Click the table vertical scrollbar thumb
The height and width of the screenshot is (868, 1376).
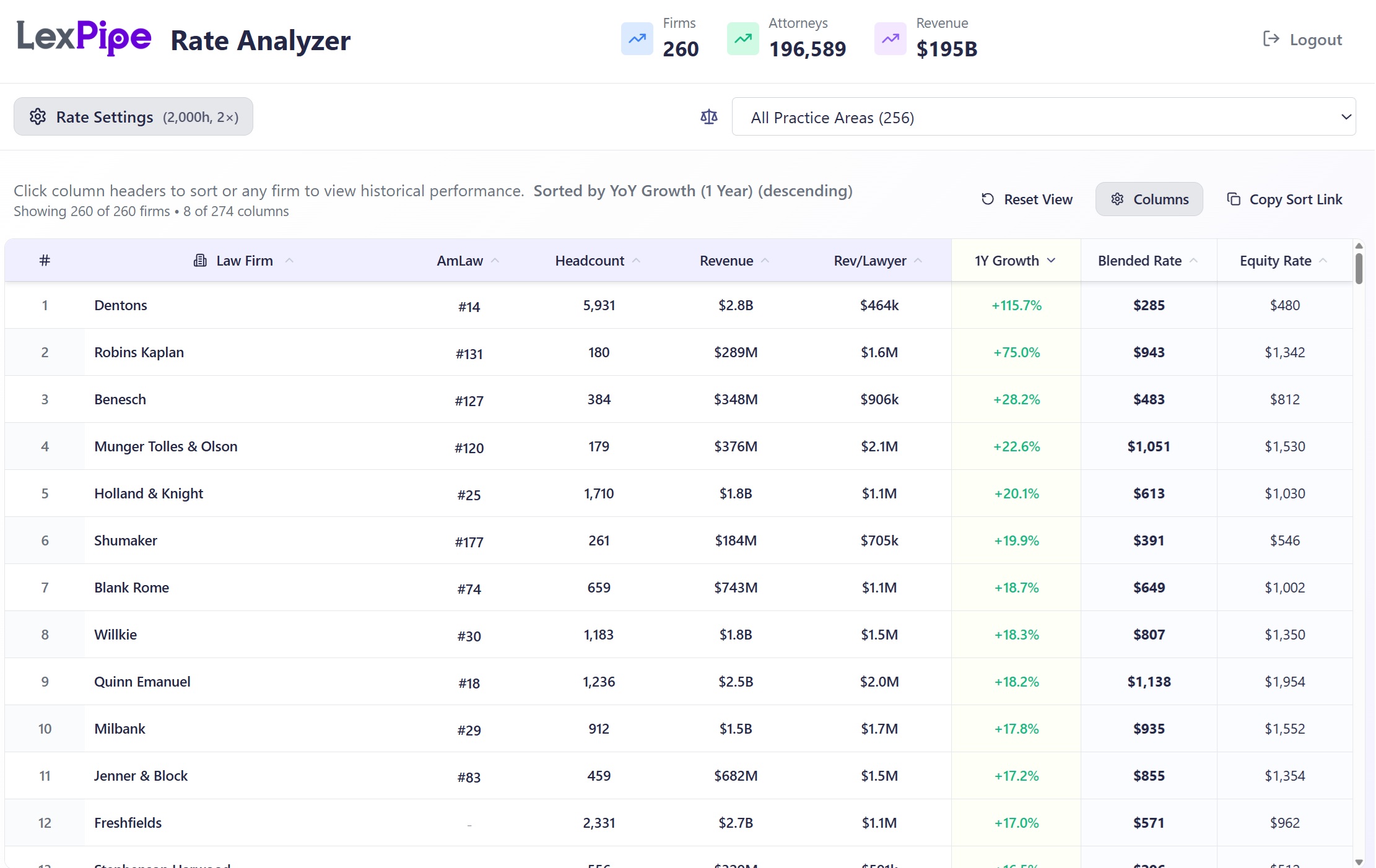[x=1359, y=267]
